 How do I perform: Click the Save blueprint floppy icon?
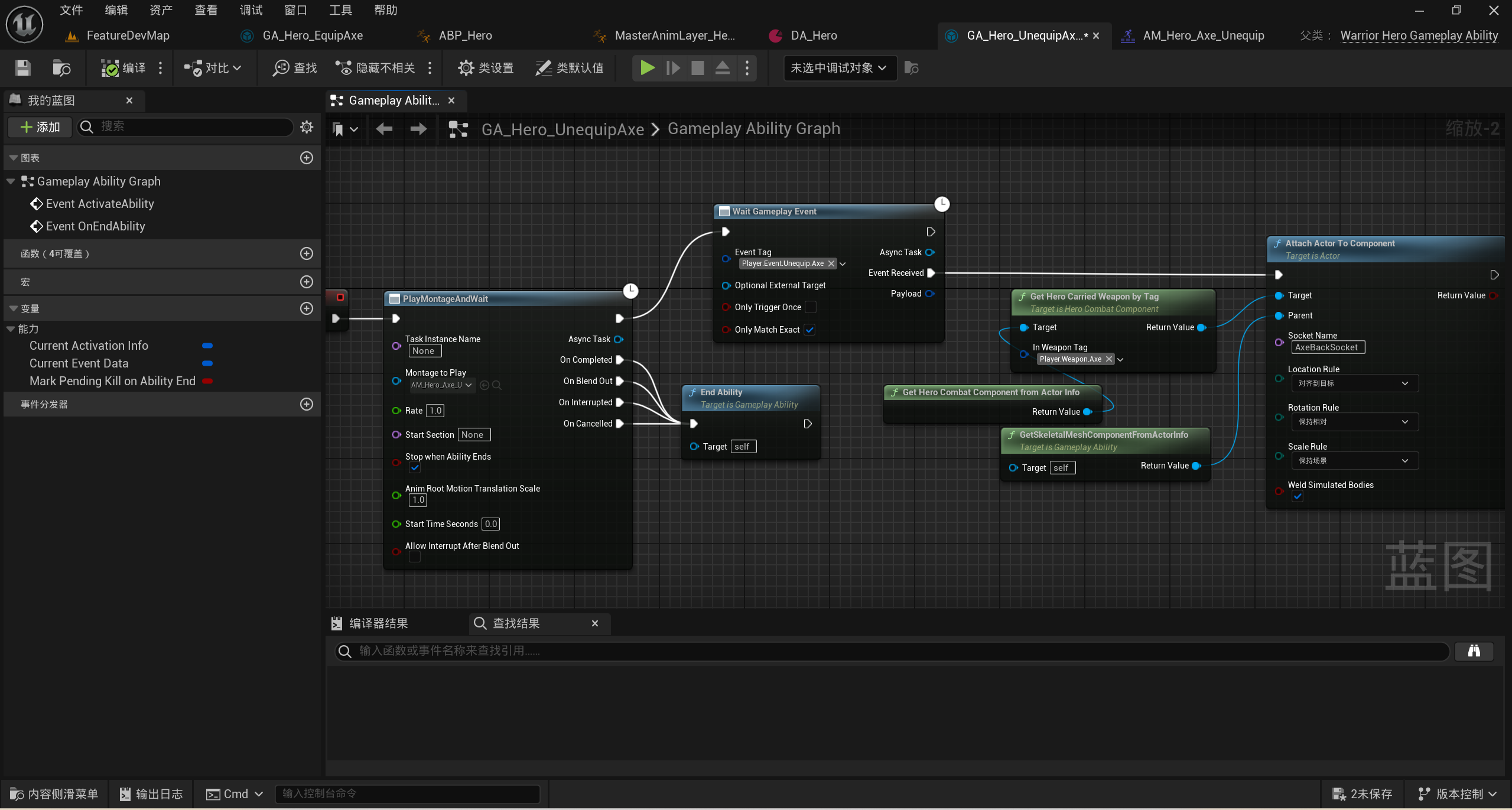pos(22,68)
